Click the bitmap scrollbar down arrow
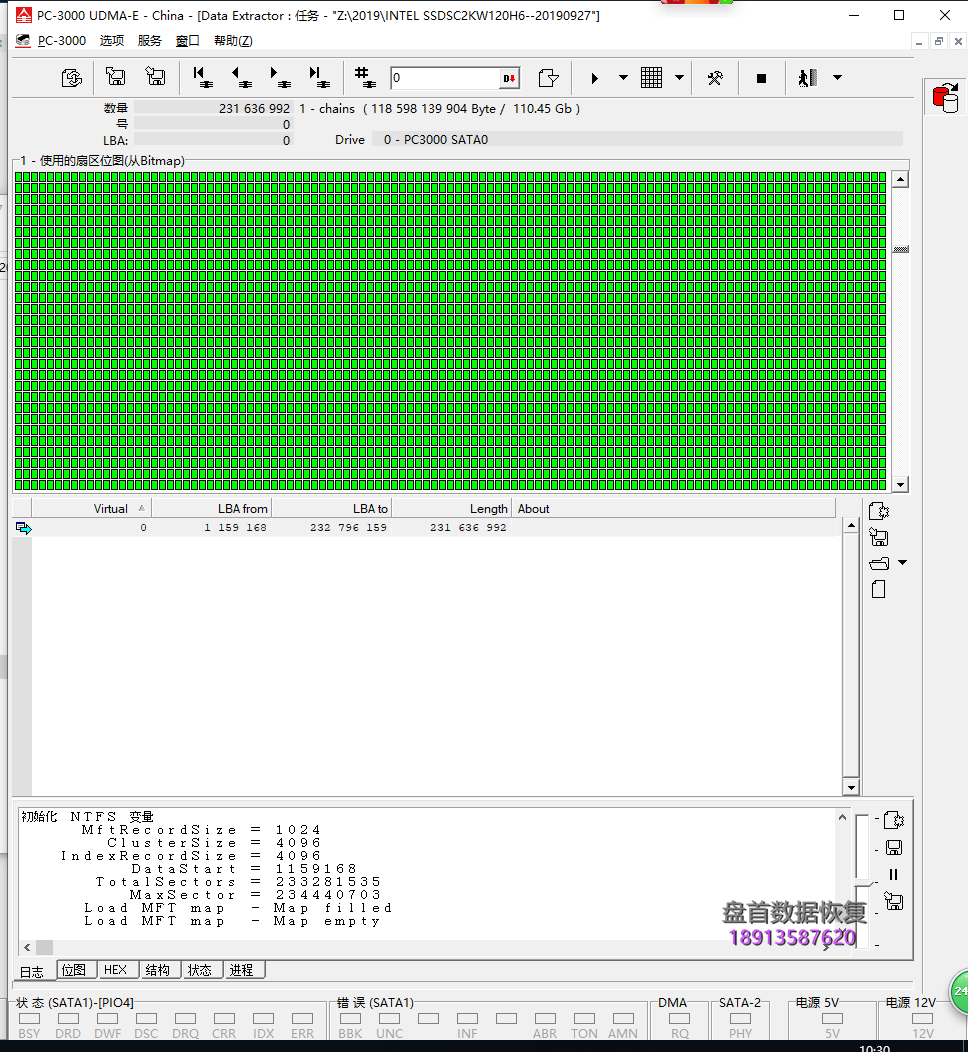 pos(900,484)
